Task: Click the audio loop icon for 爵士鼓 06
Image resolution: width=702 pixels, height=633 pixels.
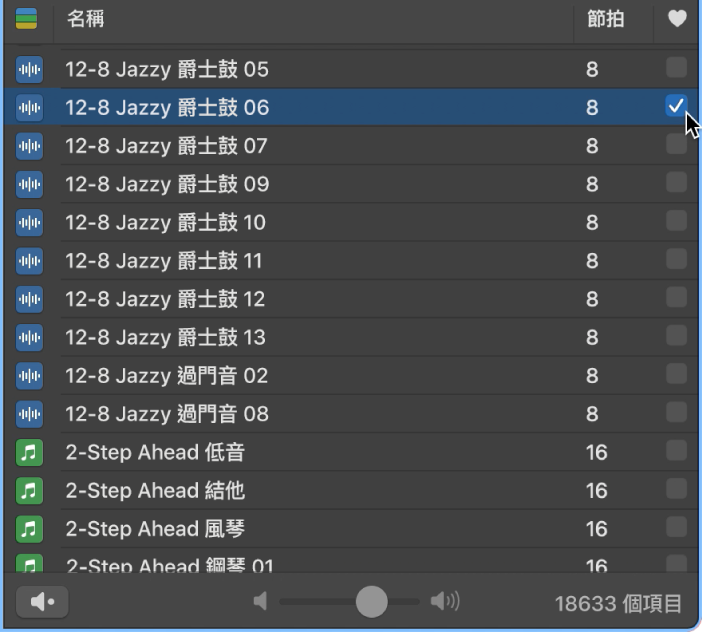Action: click(x=30, y=107)
